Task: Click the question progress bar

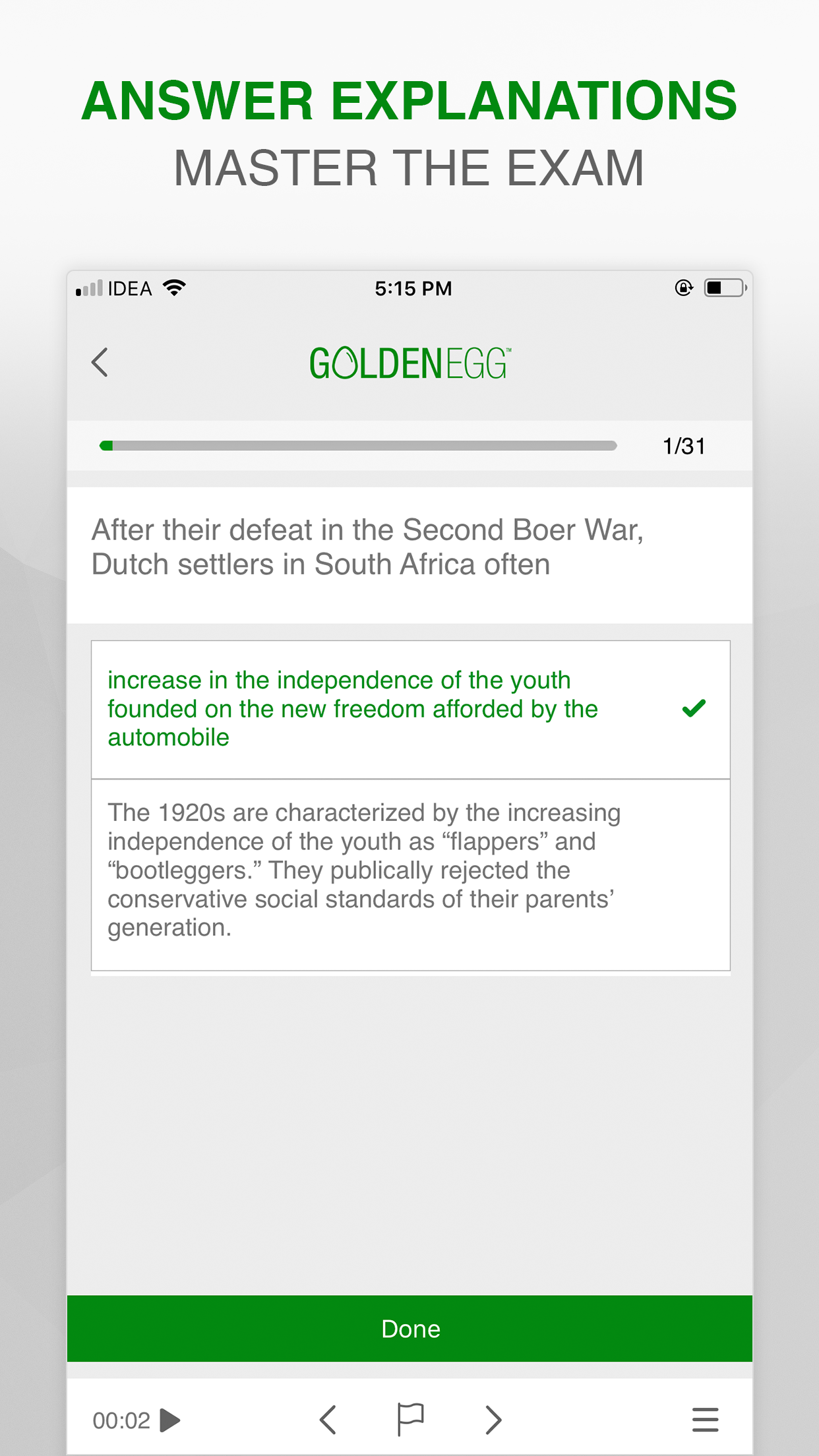Action: click(x=358, y=446)
